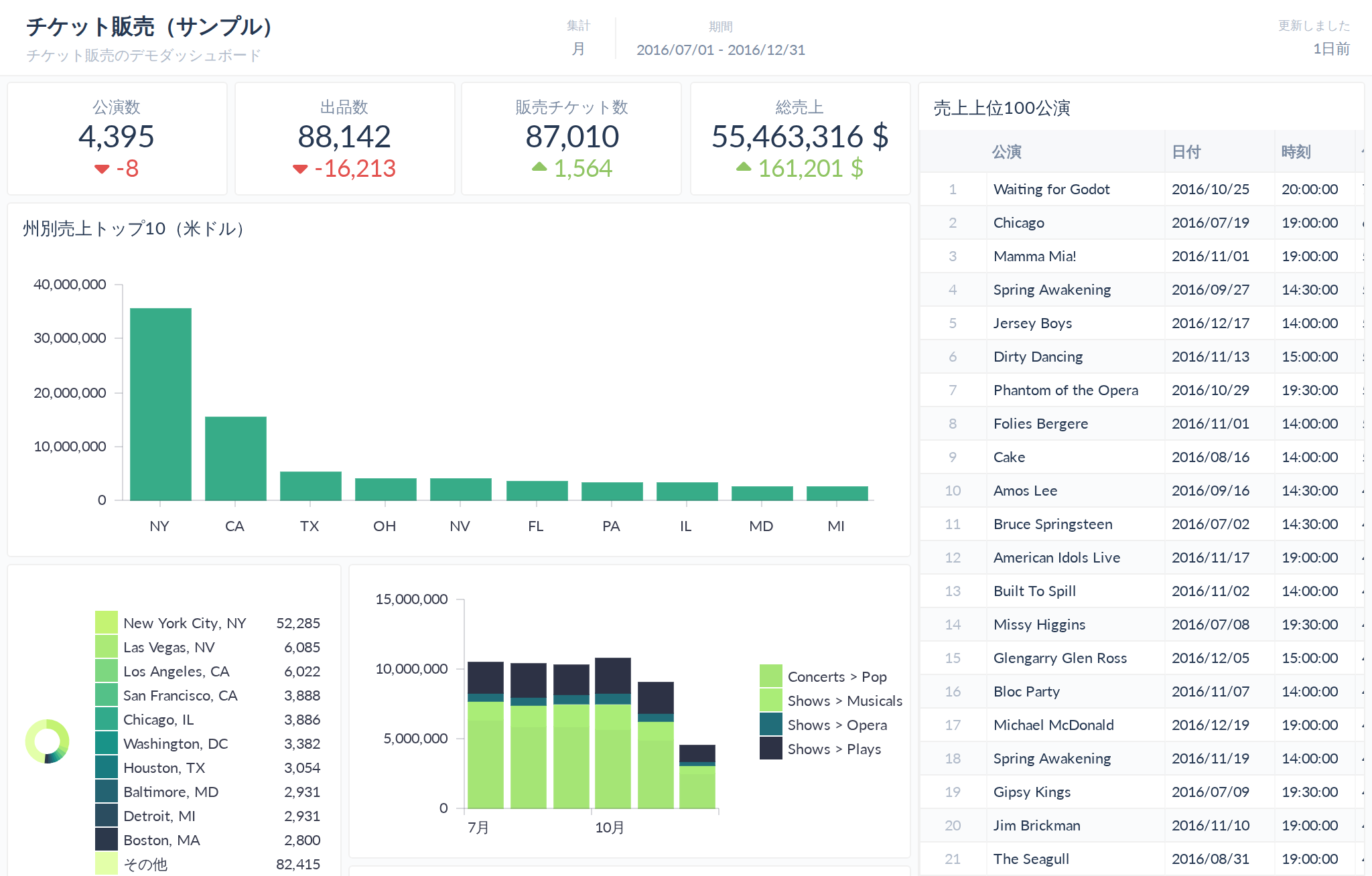Select The Seagull row
This screenshot has width=1372, height=876.
(x=1142, y=859)
